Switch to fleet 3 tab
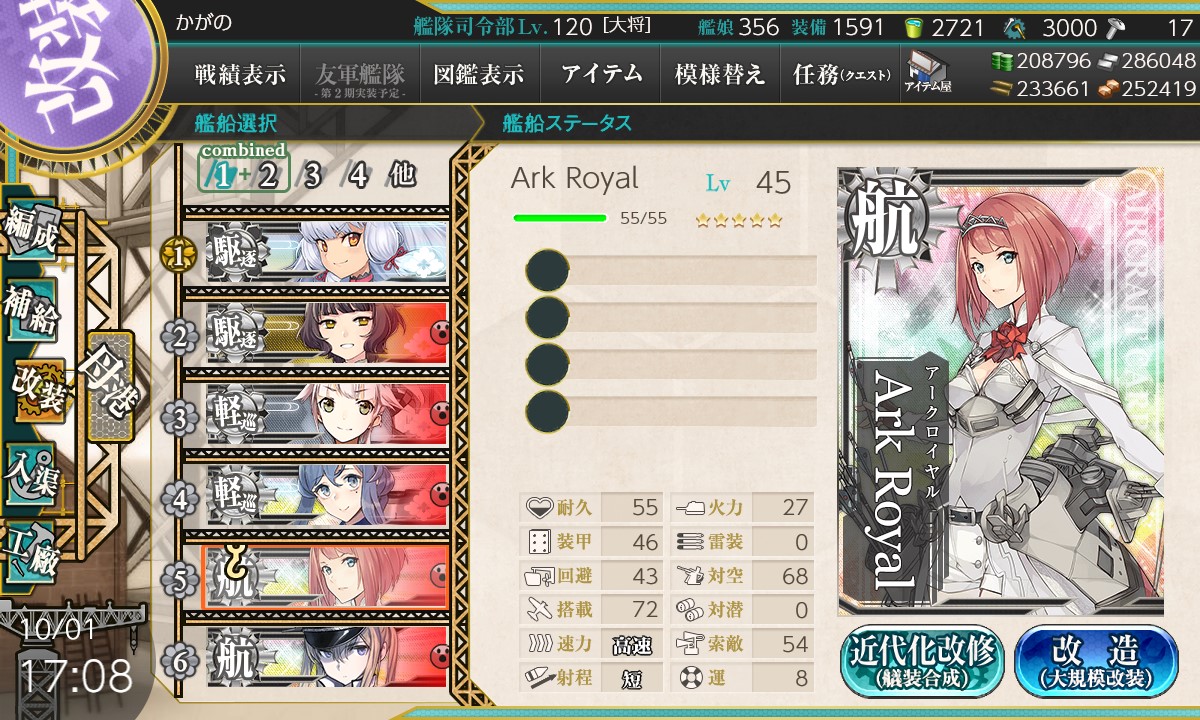Image resolution: width=1200 pixels, height=720 pixels. coord(312,175)
